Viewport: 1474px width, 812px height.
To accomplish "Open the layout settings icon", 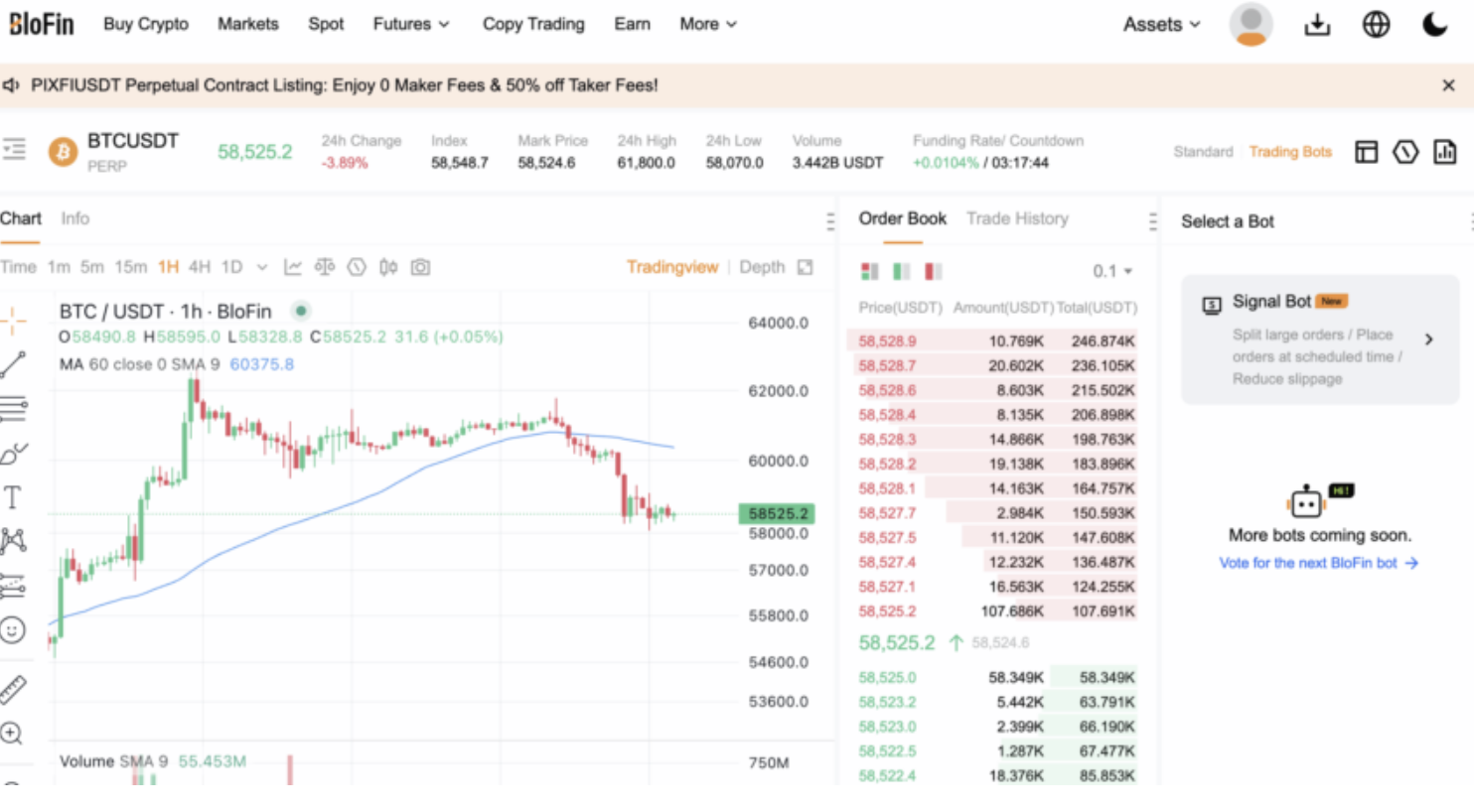I will pos(1367,152).
